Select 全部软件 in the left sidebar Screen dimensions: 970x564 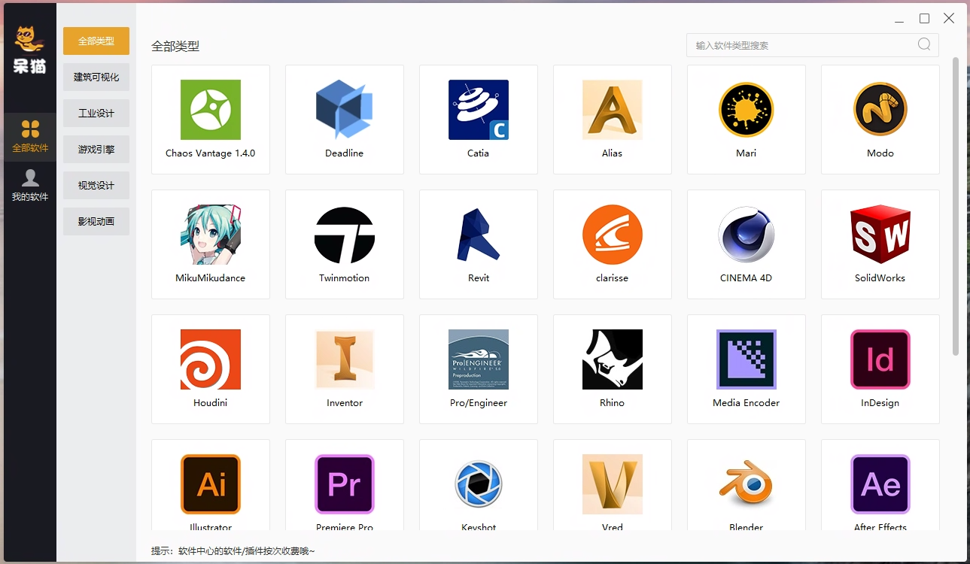coord(30,137)
